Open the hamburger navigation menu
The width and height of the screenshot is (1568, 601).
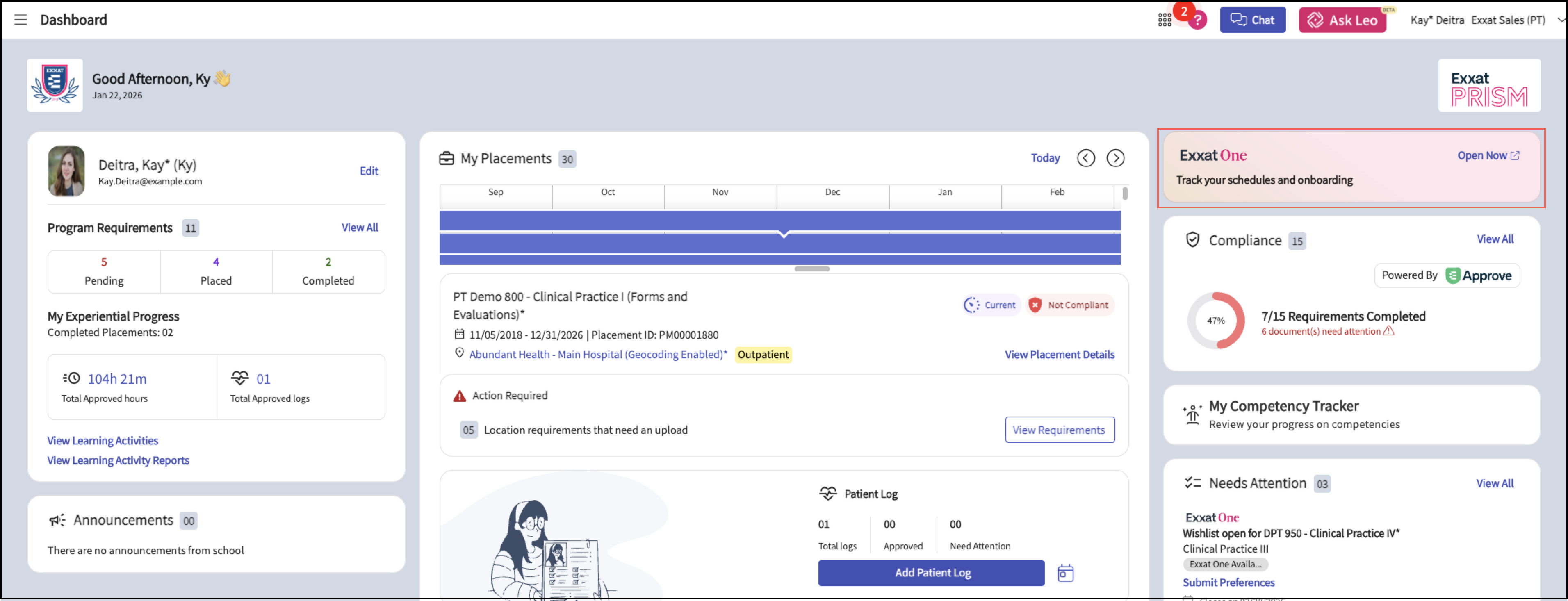pos(21,19)
